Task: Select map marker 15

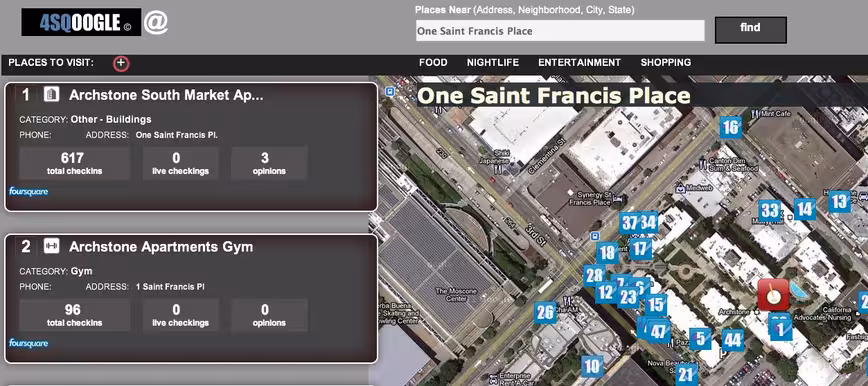Action: (656, 304)
